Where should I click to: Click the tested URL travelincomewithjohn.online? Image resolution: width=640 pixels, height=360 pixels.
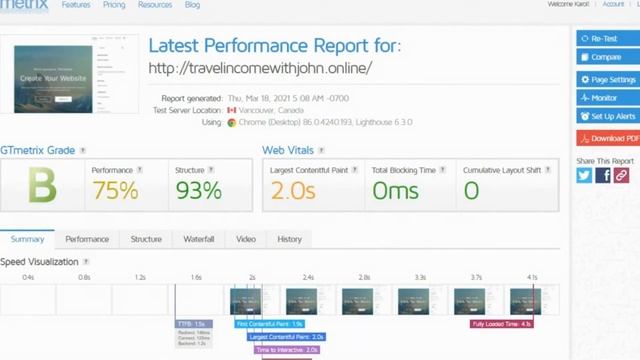(260, 68)
